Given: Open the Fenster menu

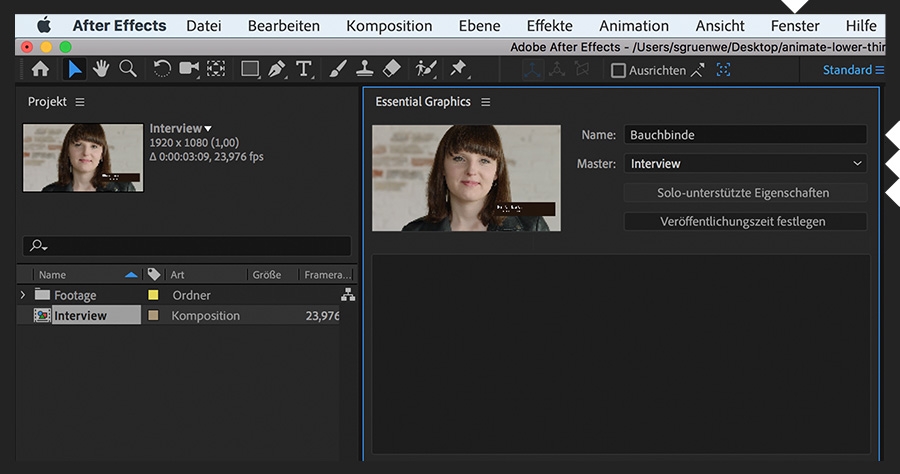Looking at the screenshot, I should pos(795,26).
